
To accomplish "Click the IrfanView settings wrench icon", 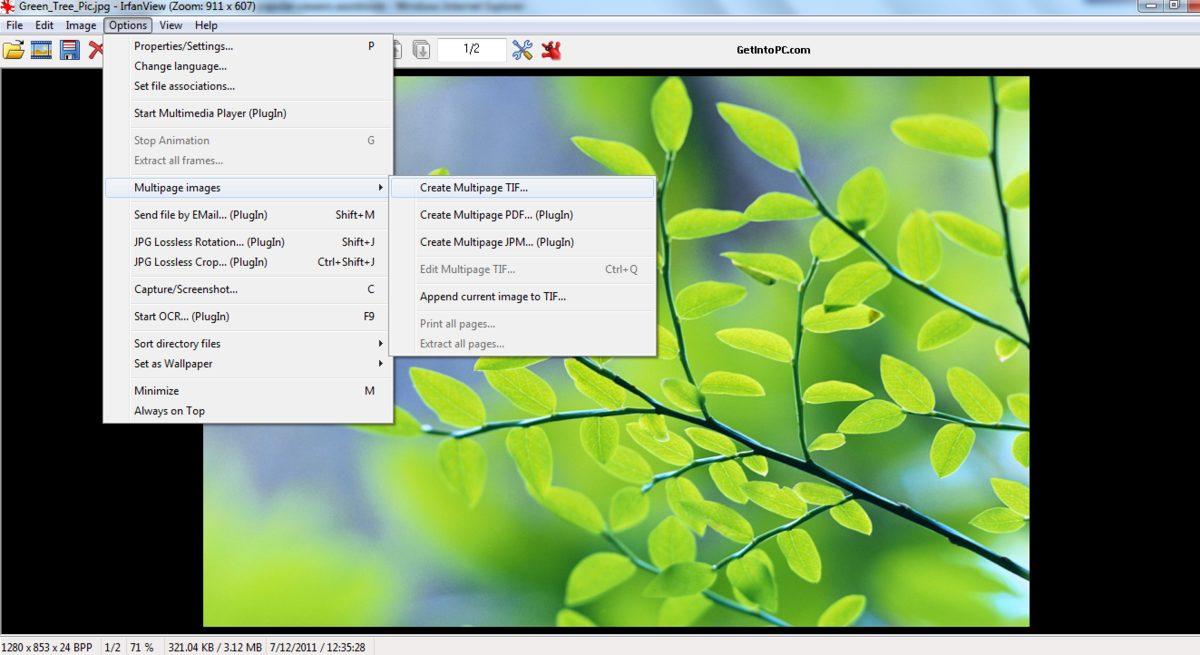I will coord(522,50).
